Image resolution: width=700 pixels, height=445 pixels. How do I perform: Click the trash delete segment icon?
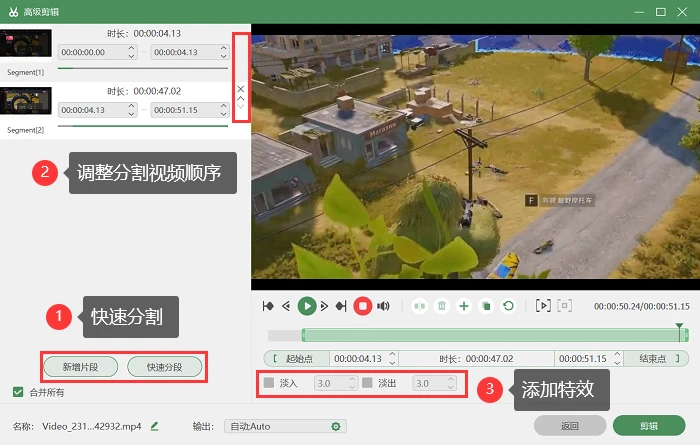pyautogui.click(x=442, y=306)
